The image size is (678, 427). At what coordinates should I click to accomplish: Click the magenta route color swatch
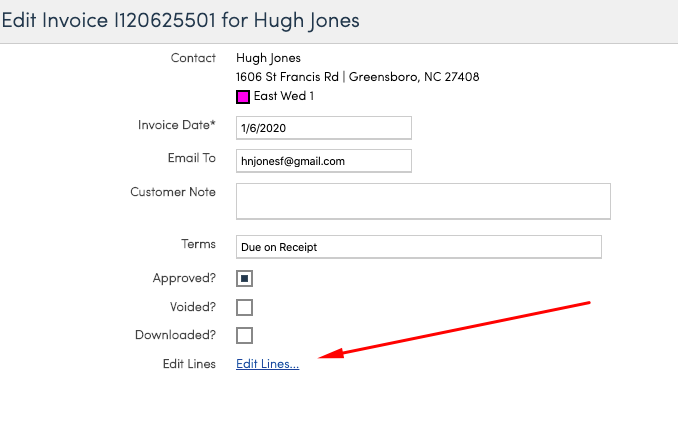(x=243, y=97)
